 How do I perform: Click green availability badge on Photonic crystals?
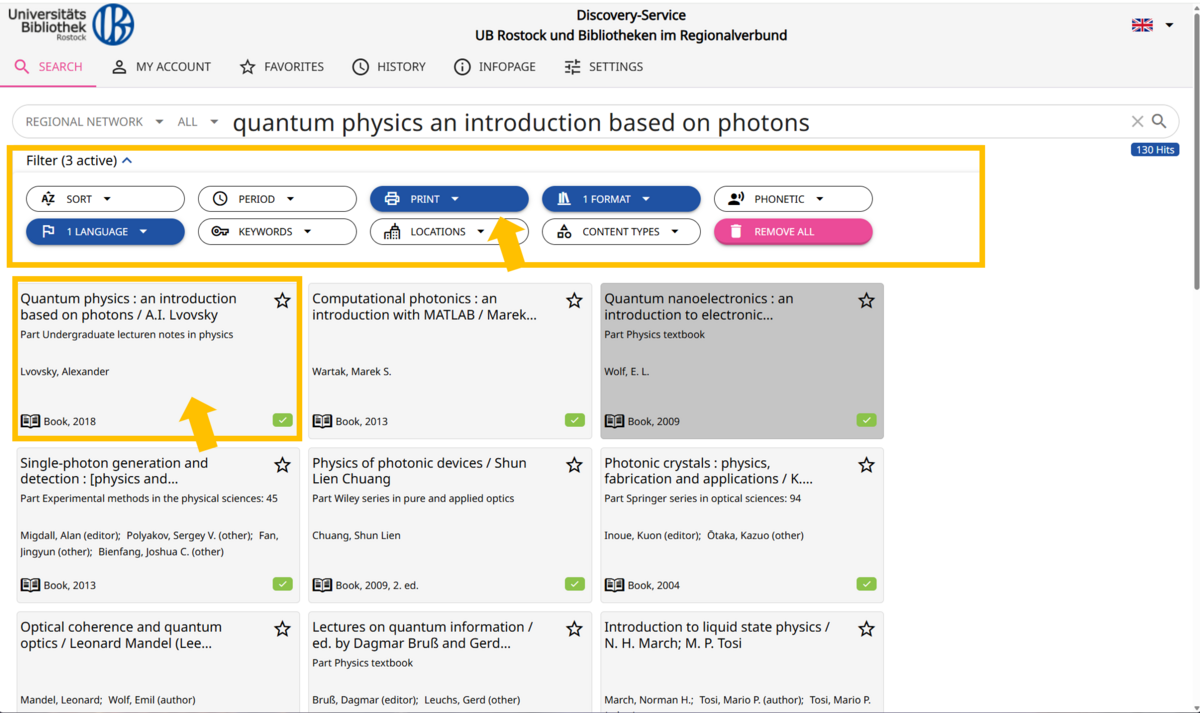point(866,584)
